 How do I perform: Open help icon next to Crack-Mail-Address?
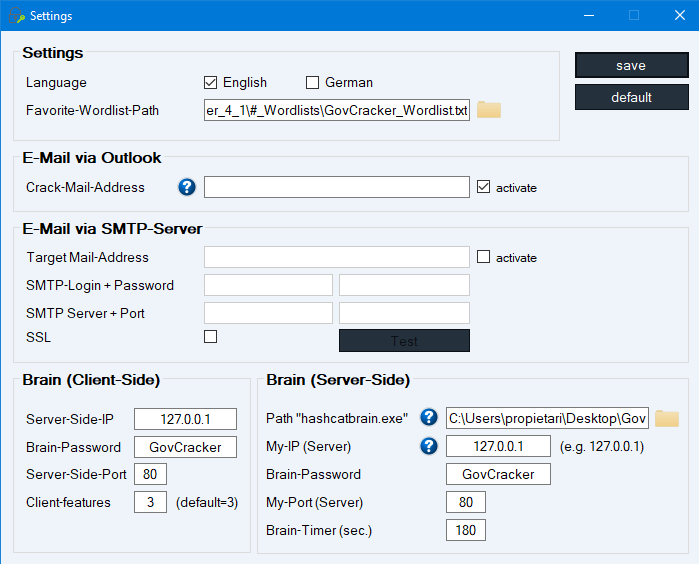[x=187, y=187]
